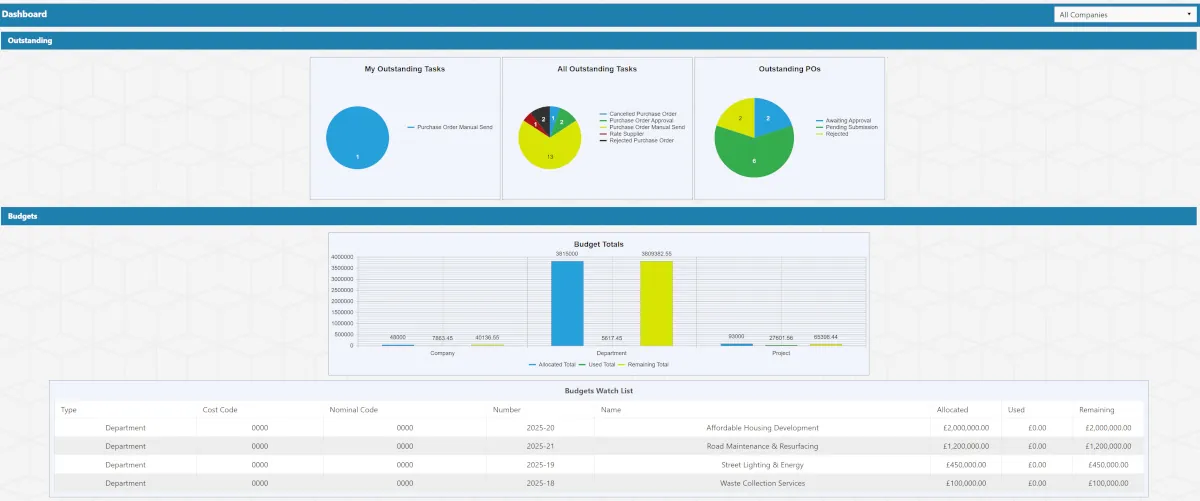The width and height of the screenshot is (1200, 501).
Task: Click the Budget Totals chart title
Action: [599, 244]
